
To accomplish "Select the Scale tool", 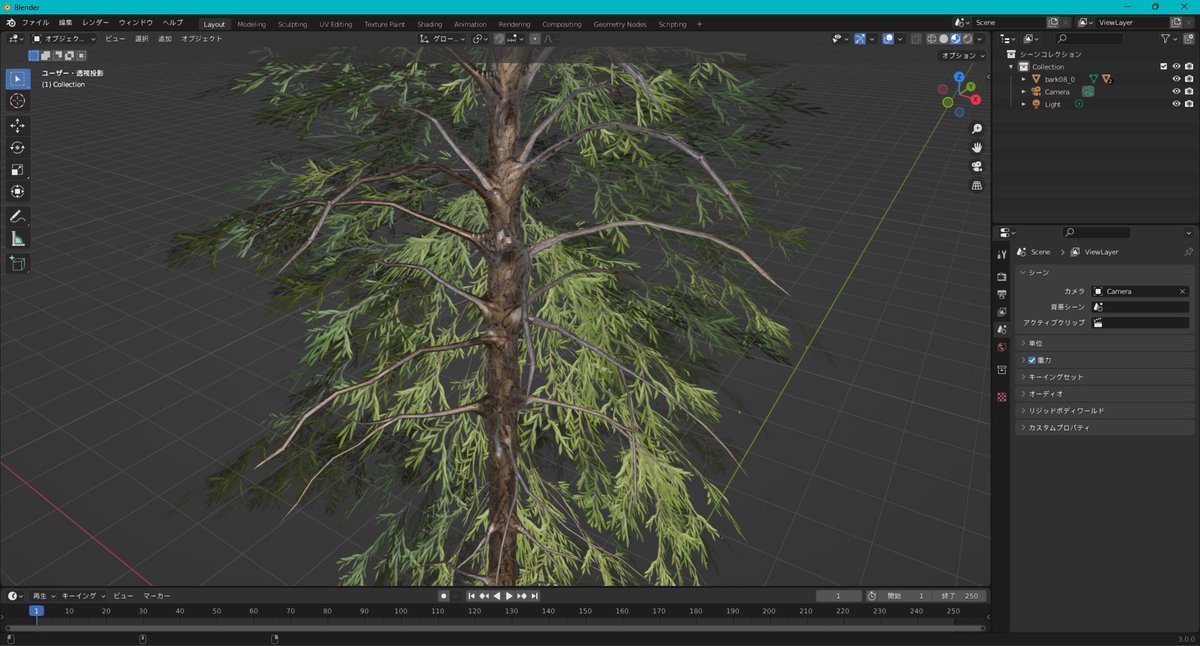I will [x=17, y=169].
